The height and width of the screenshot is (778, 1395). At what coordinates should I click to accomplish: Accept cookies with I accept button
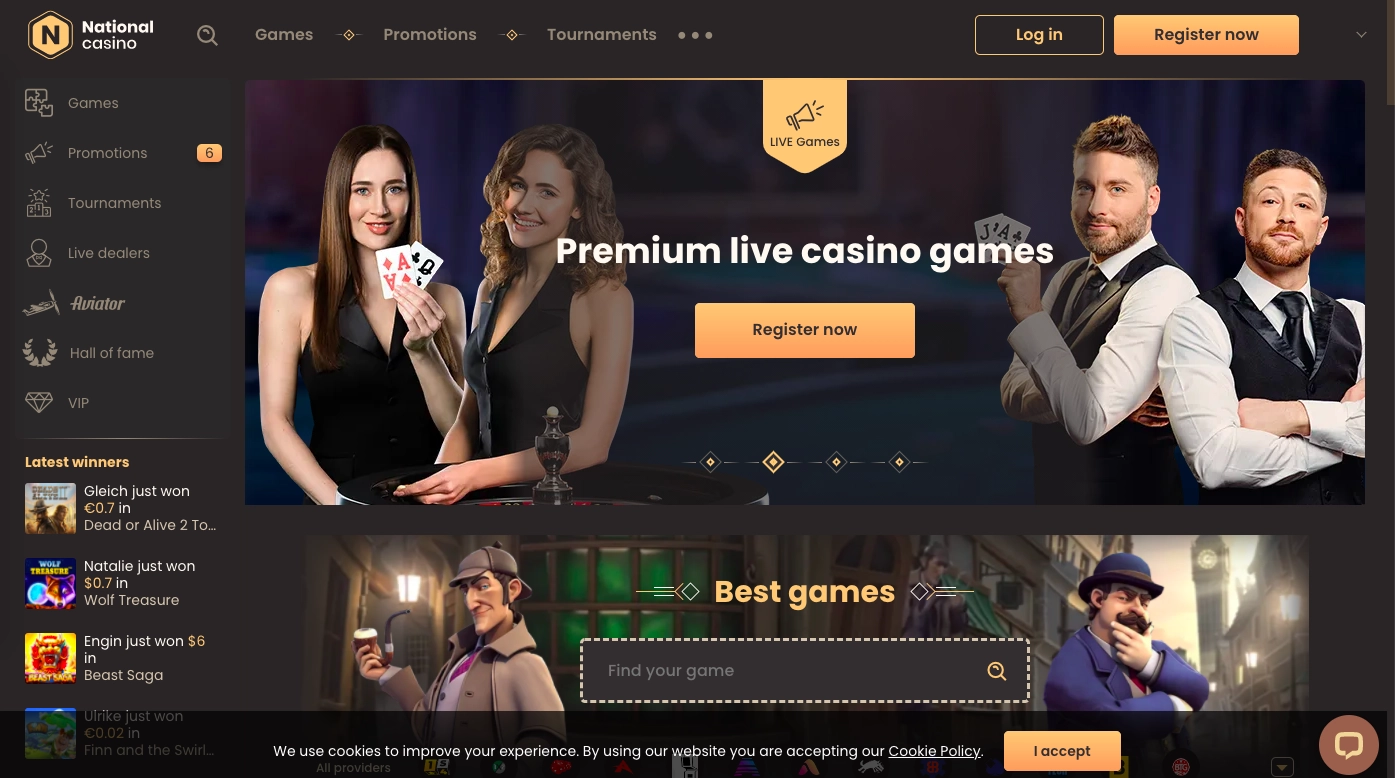1062,751
